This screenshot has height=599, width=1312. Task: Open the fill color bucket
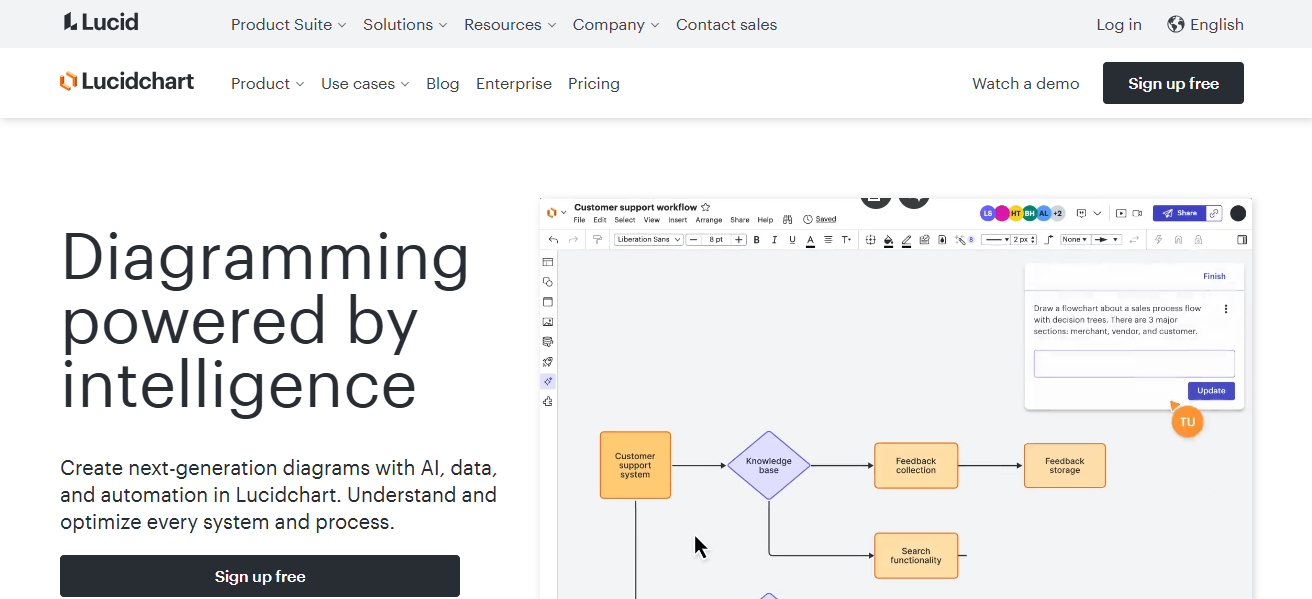[x=888, y=240]
